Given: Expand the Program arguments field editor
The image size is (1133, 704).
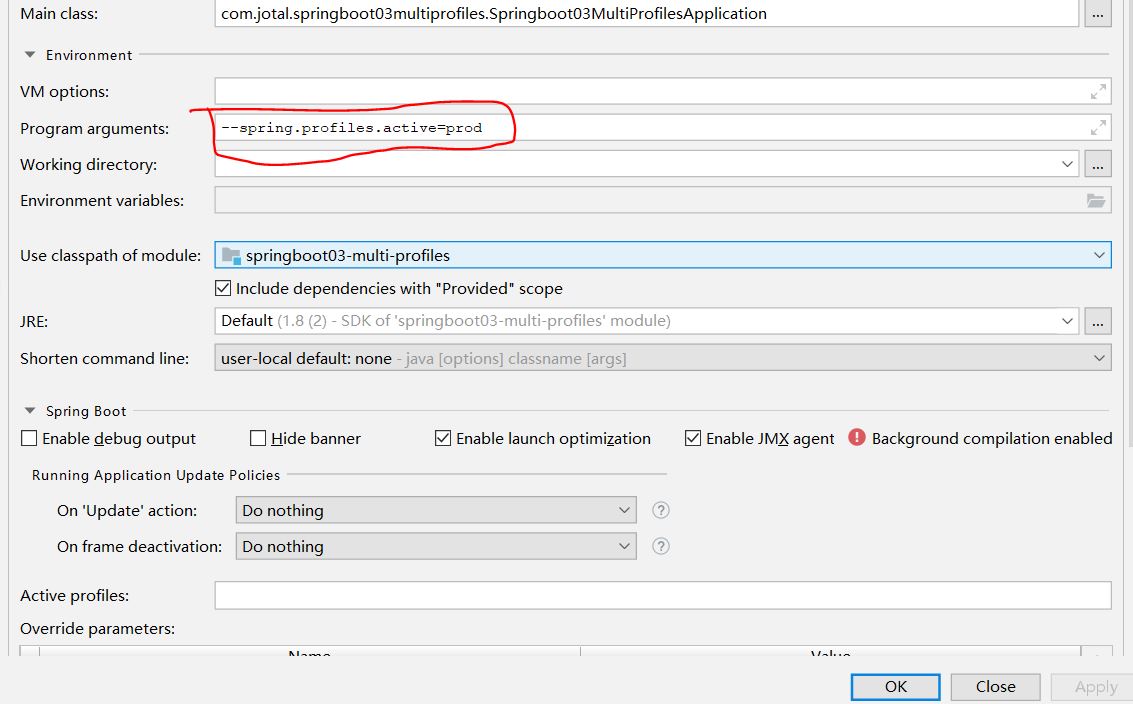Looking at the screenshot, I should [x=1098, y=128].
